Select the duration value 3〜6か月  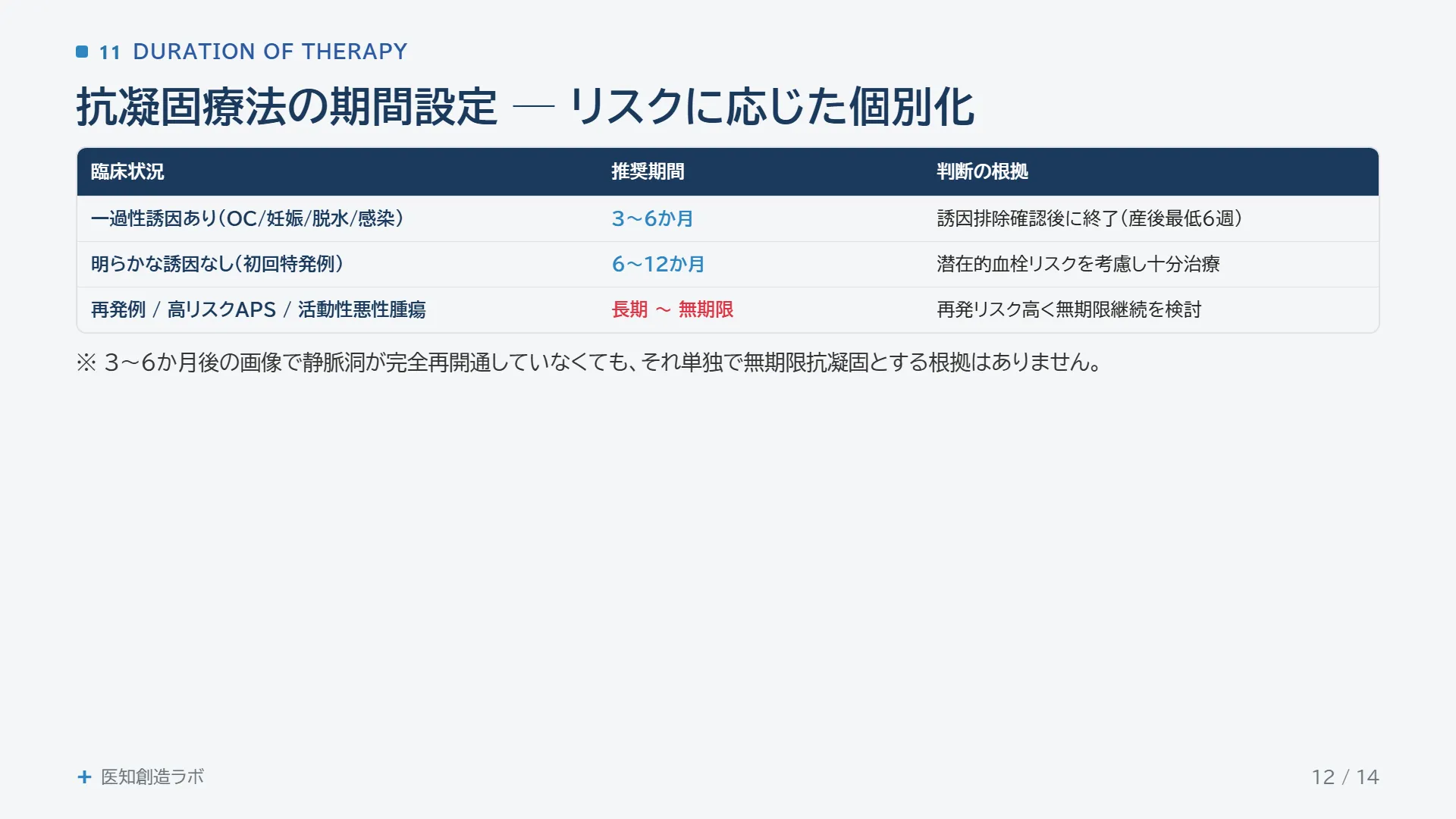coord(653,218)
